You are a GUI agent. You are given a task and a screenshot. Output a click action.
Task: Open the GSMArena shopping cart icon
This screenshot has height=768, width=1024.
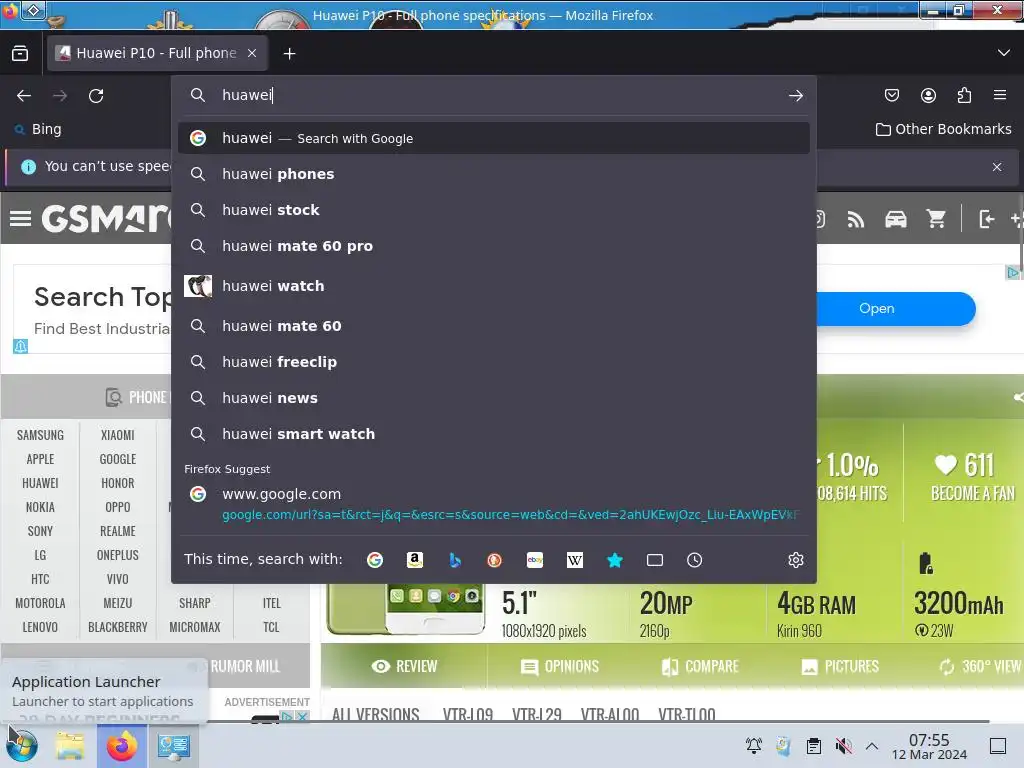pyautogui.click(x=936, y=219)
